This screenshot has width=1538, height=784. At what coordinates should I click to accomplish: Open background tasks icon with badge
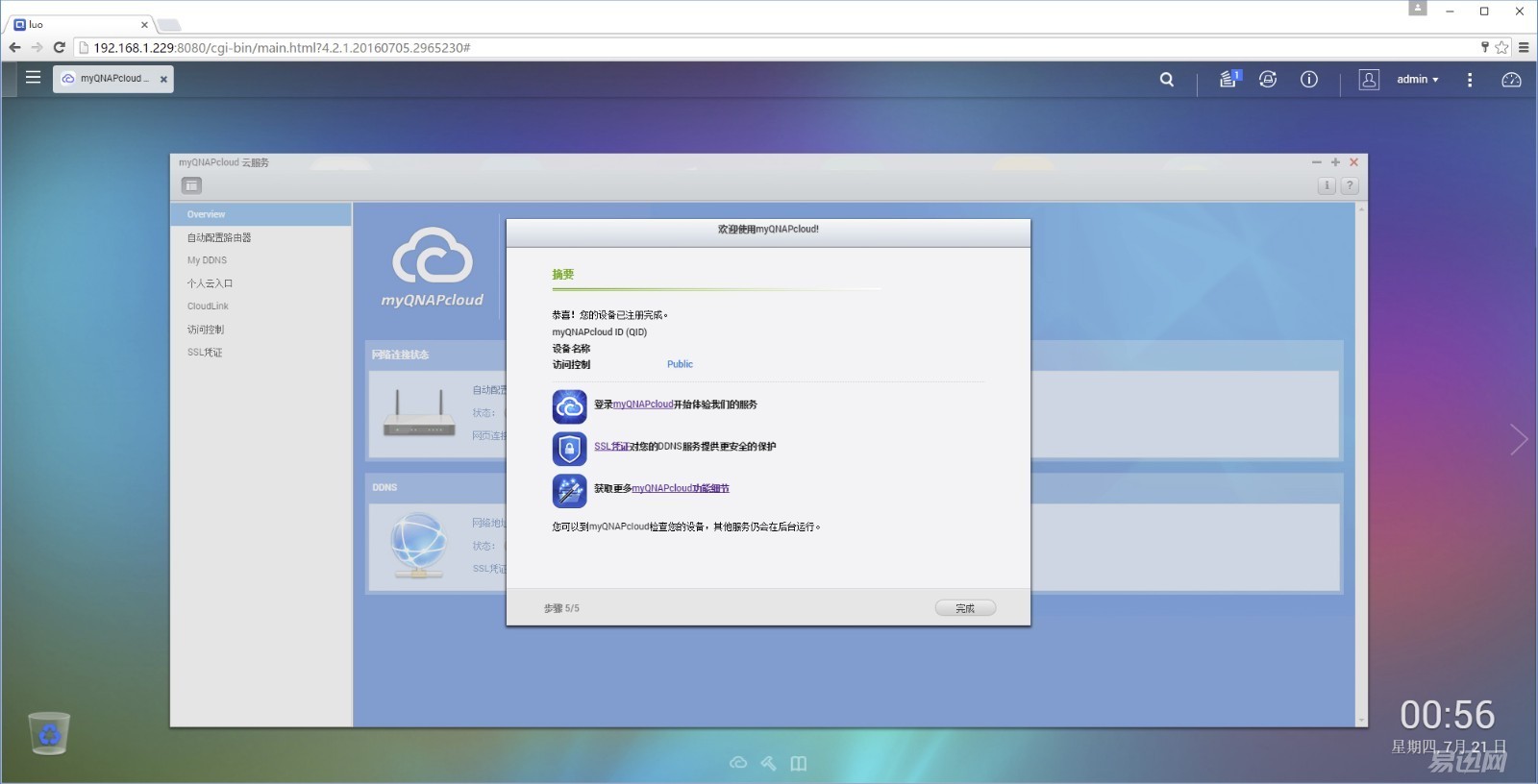click(1229, 80)
